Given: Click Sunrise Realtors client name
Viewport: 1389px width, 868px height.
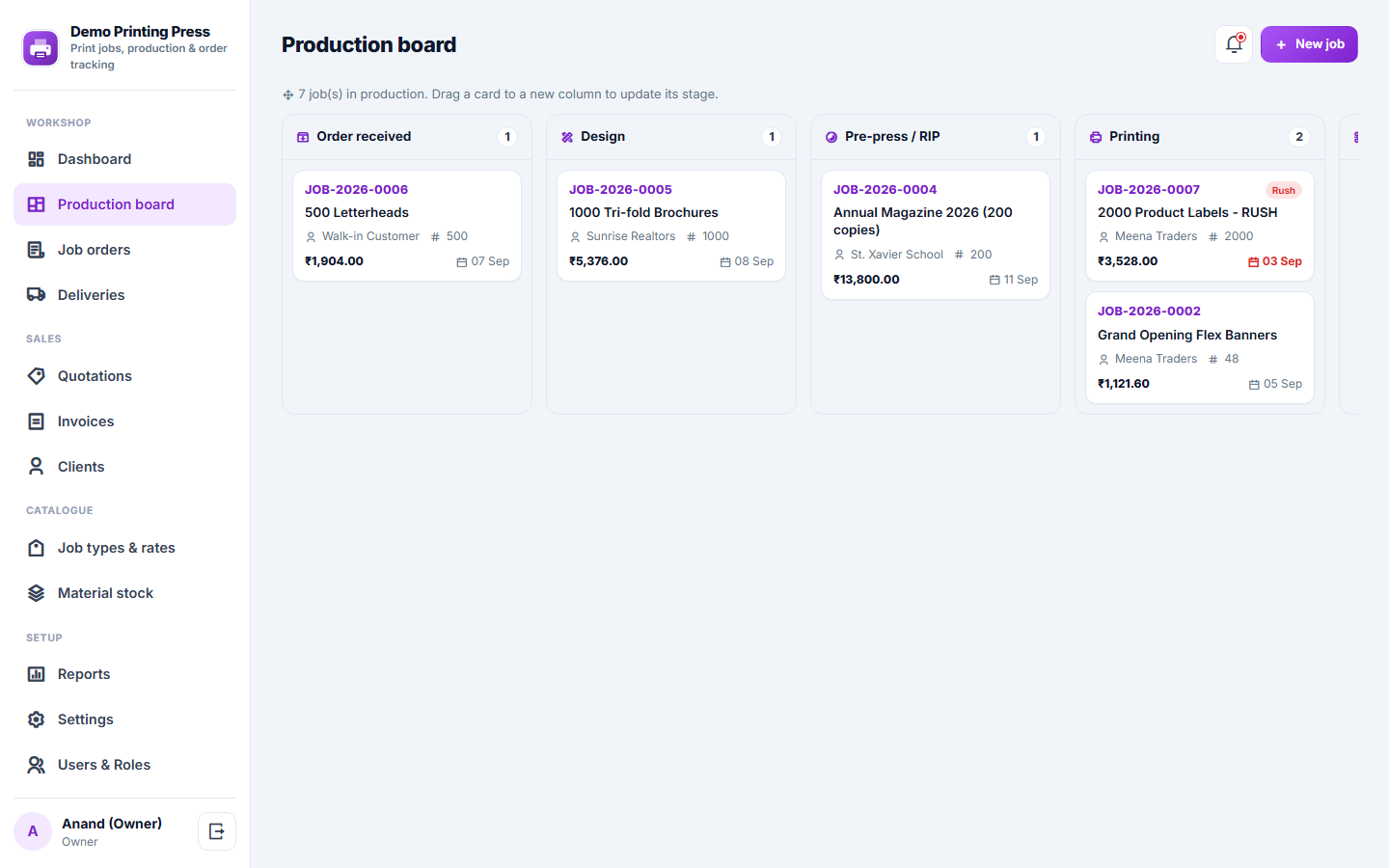Looking at the screenshot, I should [631, 236].
